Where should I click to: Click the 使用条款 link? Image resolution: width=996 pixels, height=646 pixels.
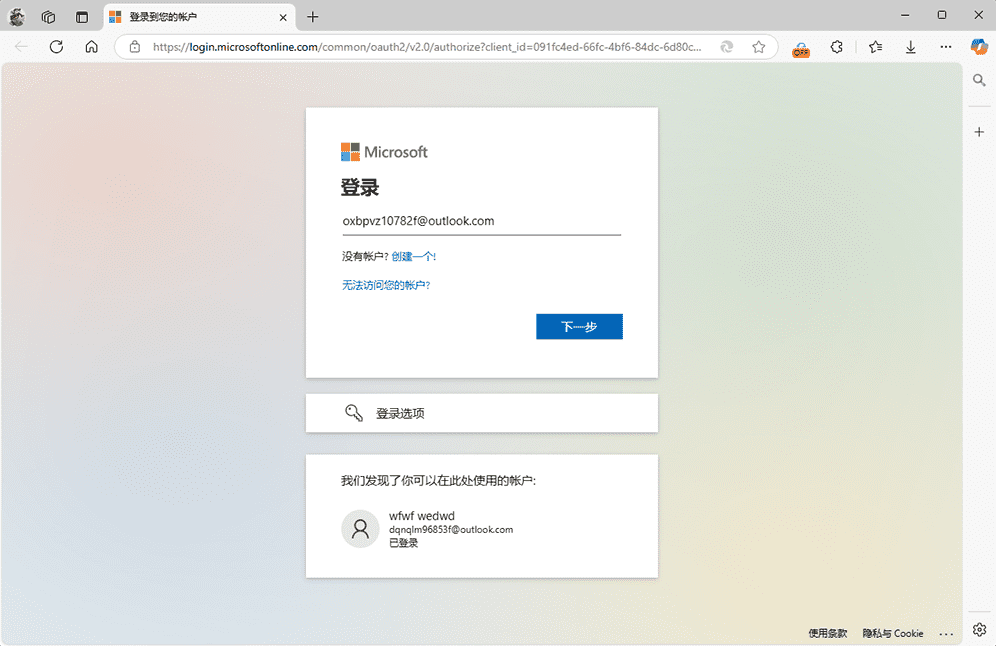tap(828, 633)
